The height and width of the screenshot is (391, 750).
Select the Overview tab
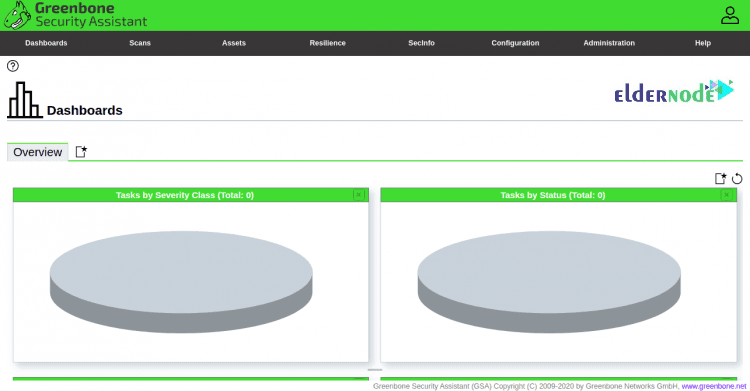(x=37, y=152)
